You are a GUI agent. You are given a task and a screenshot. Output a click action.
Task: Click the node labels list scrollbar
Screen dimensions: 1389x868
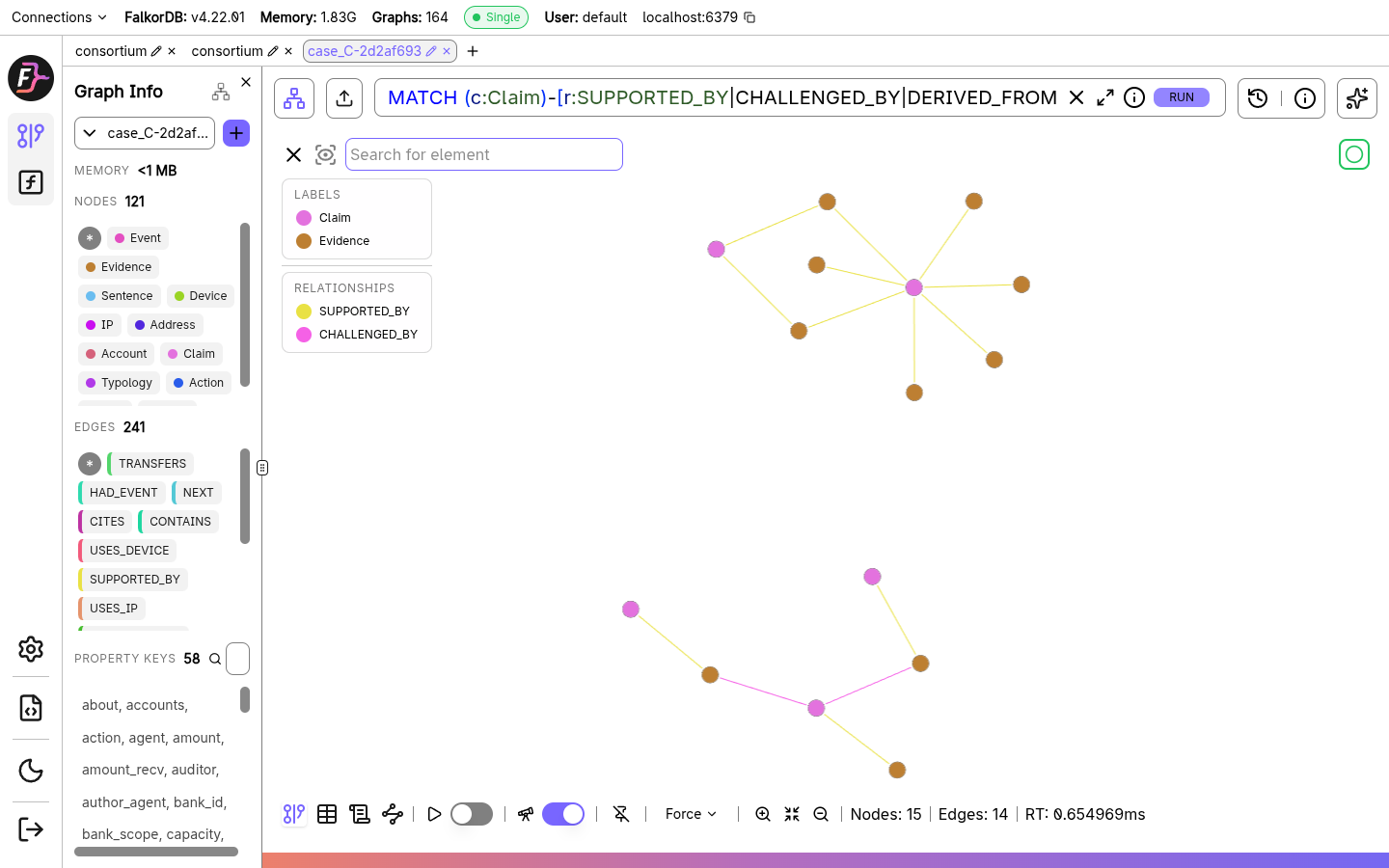(x=245, y=305)
